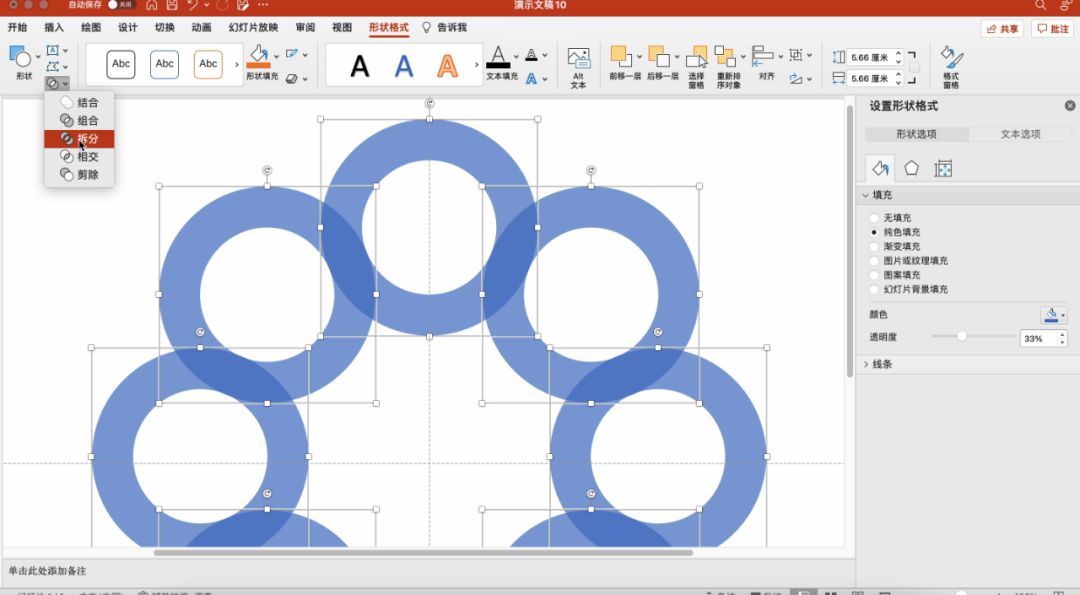
Task: Select the 图案填充 radio option
Action: pyautogui.click(x=874, y=275)
